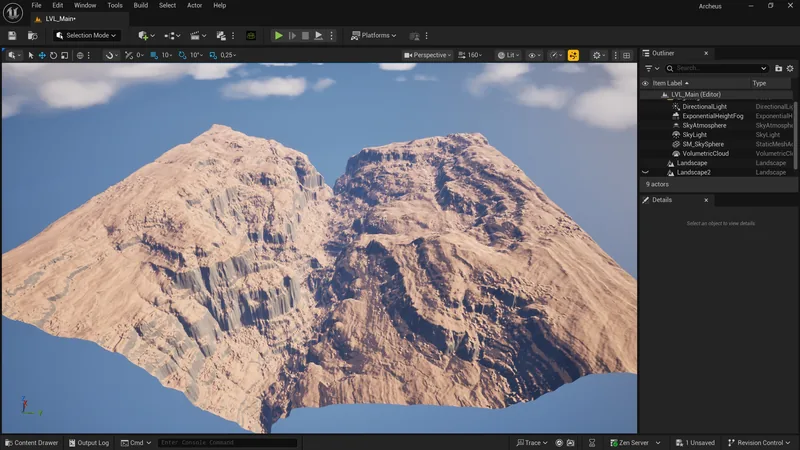Open the Select menu

[x=167, y=5]
